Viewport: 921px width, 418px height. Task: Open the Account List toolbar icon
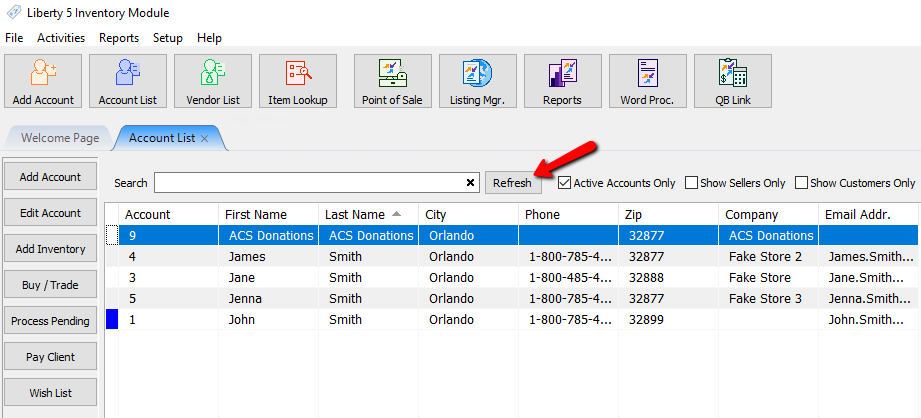pyautogui.click(x=128, y=81)
